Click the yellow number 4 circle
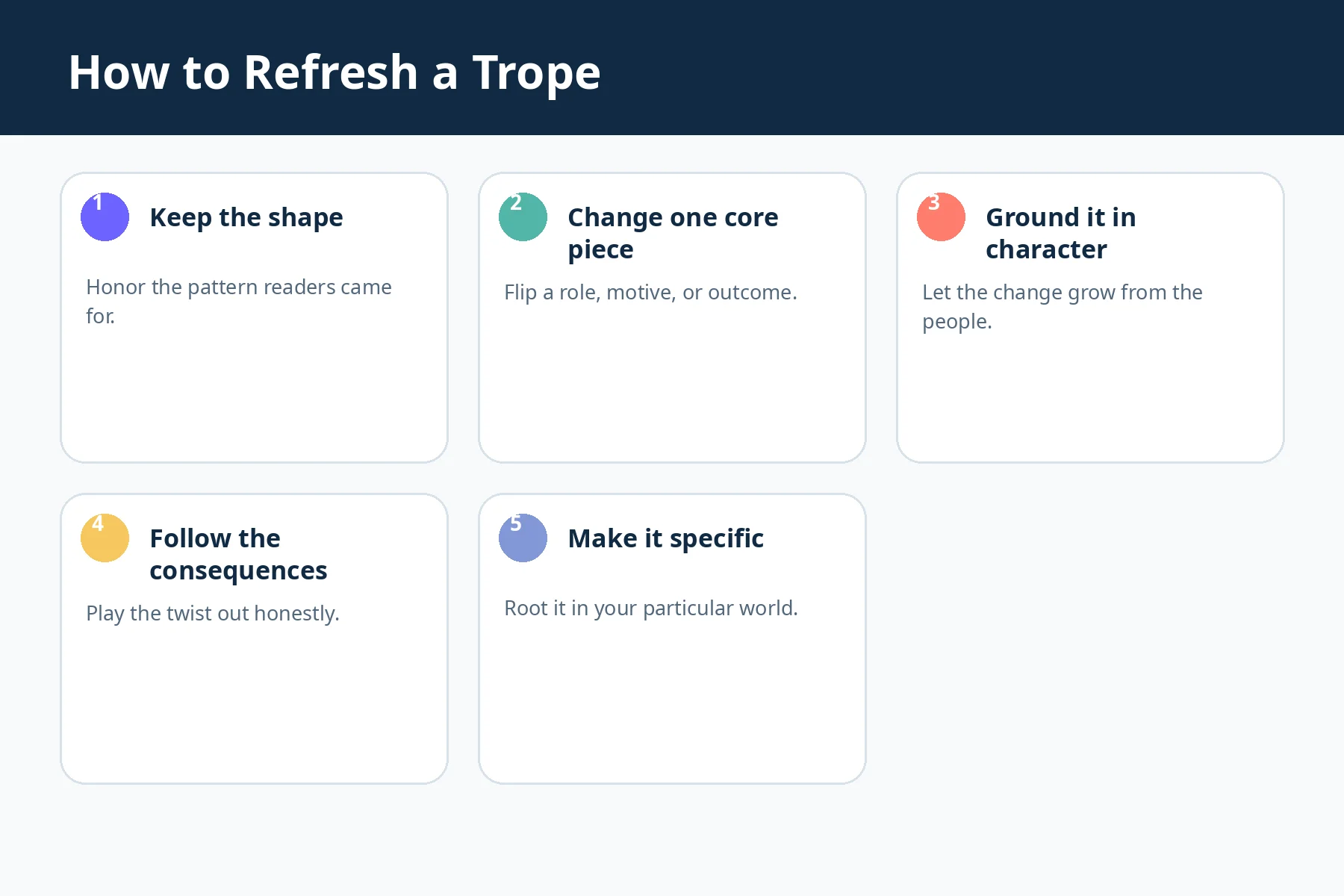 [x=105, y=538]
